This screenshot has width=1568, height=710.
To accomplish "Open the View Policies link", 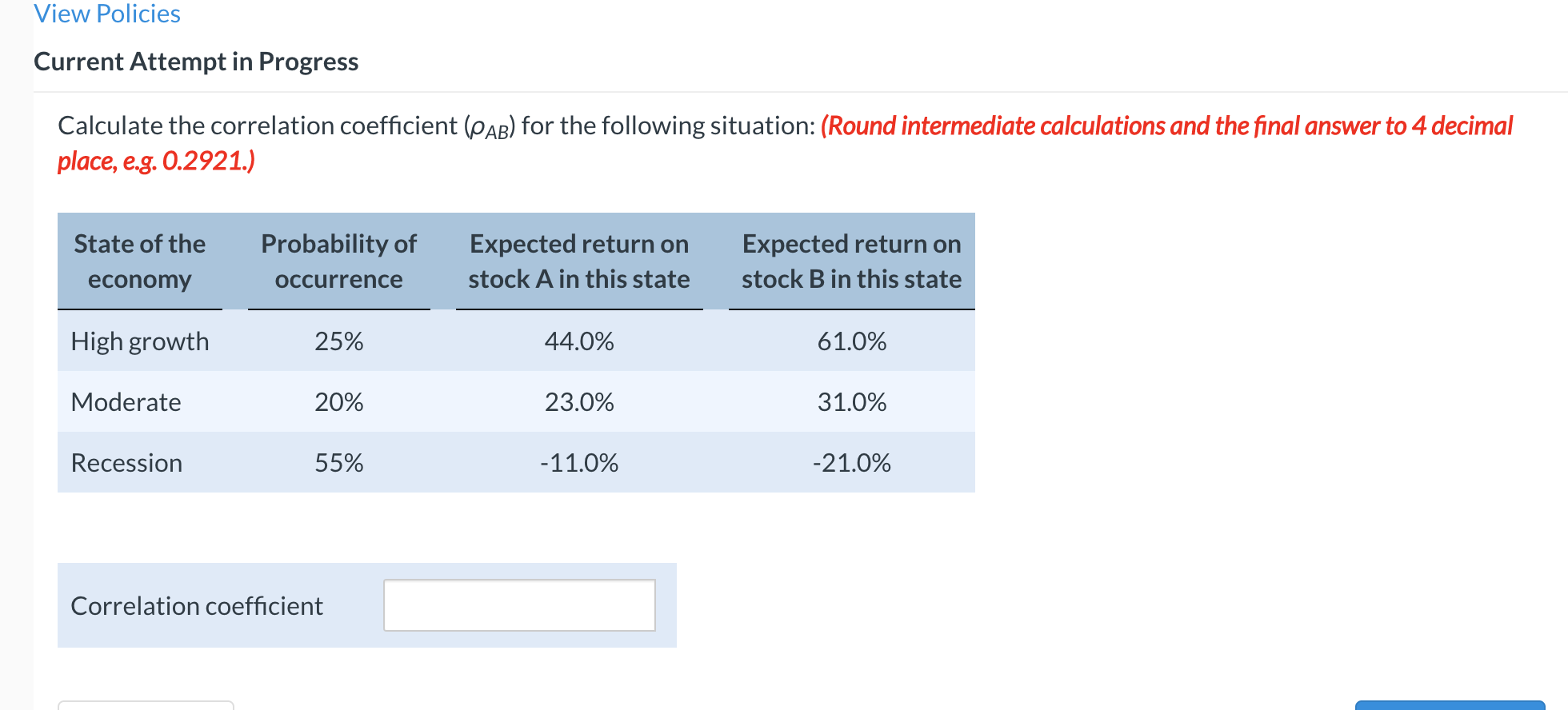I will point(107,14).
